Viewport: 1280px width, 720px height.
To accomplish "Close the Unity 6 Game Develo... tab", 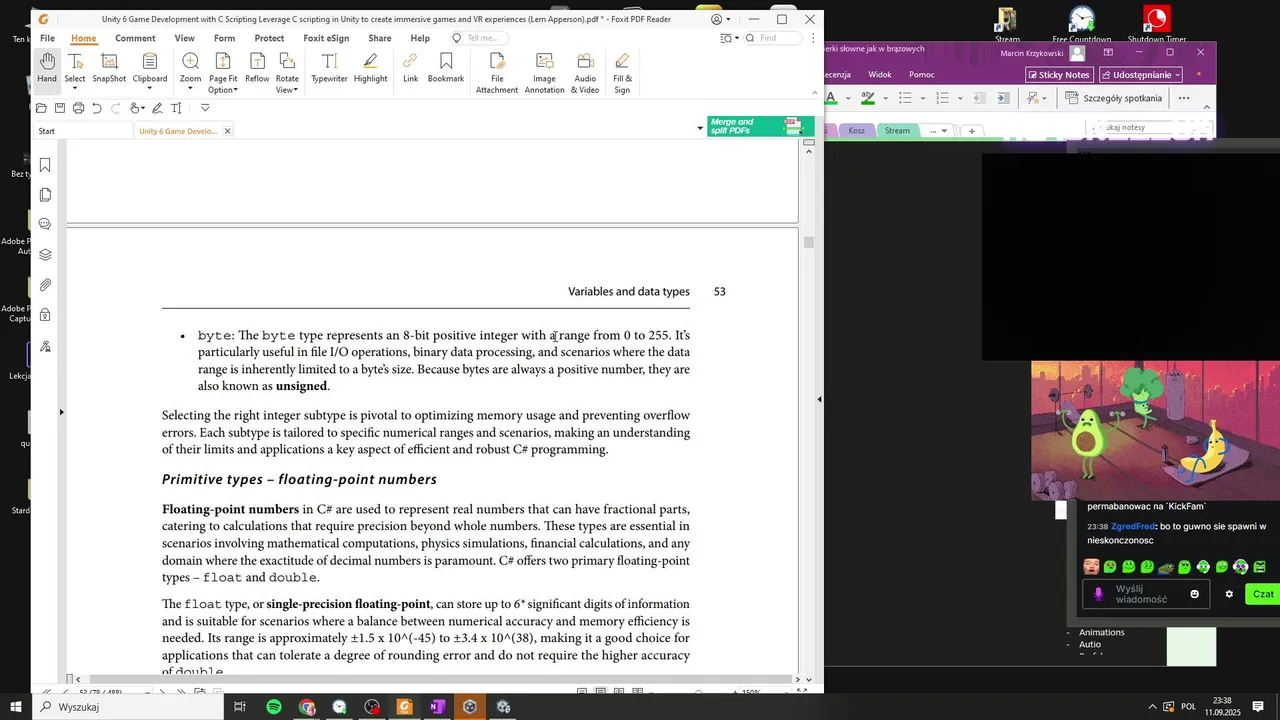I will pos(227,131).
